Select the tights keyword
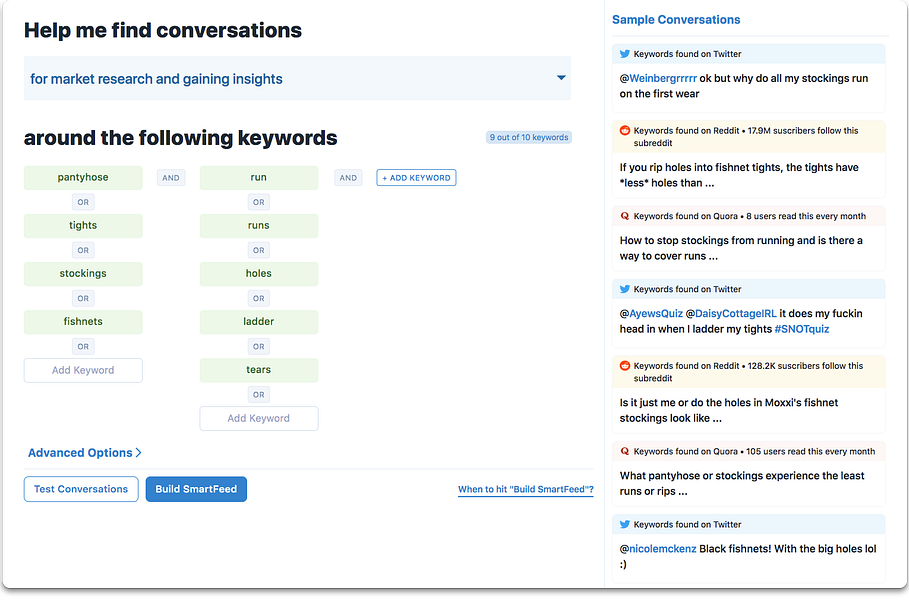 (83, 226)
